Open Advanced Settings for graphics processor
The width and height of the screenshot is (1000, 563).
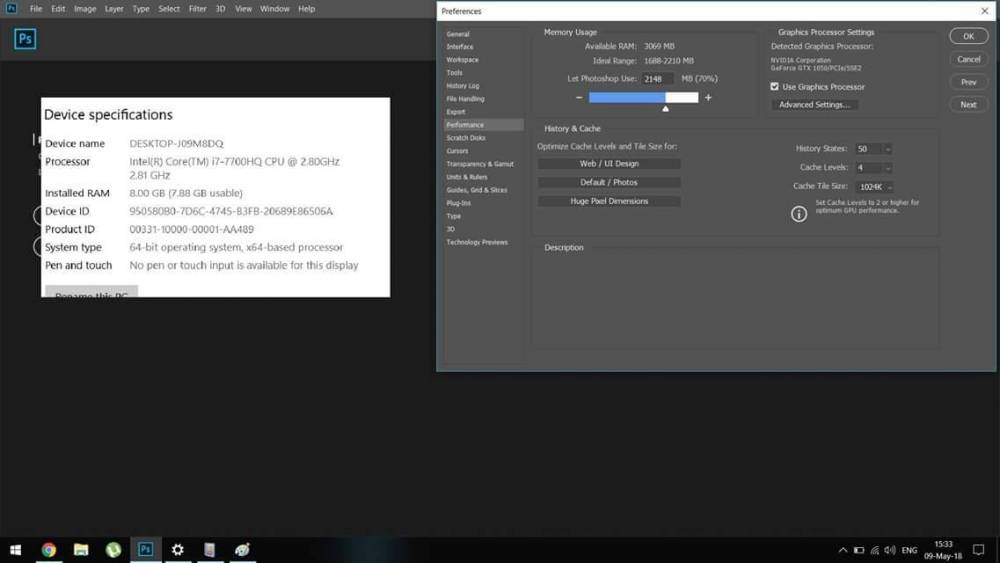click(x=814, y=105)
